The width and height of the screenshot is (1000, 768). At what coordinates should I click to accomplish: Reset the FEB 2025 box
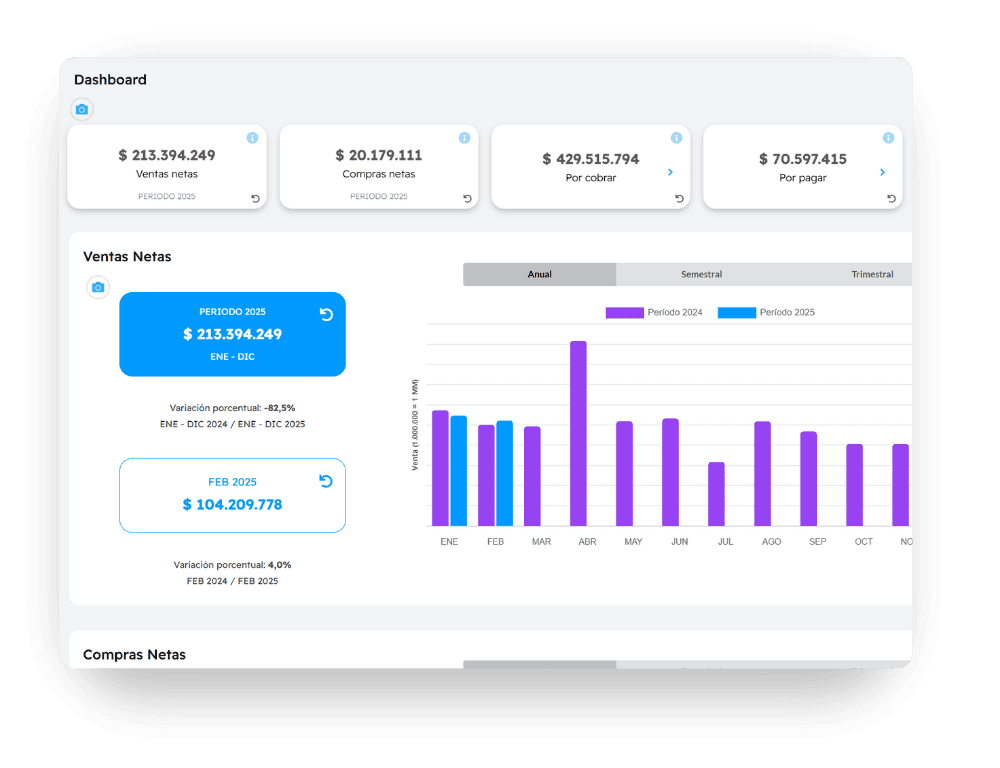326,481
